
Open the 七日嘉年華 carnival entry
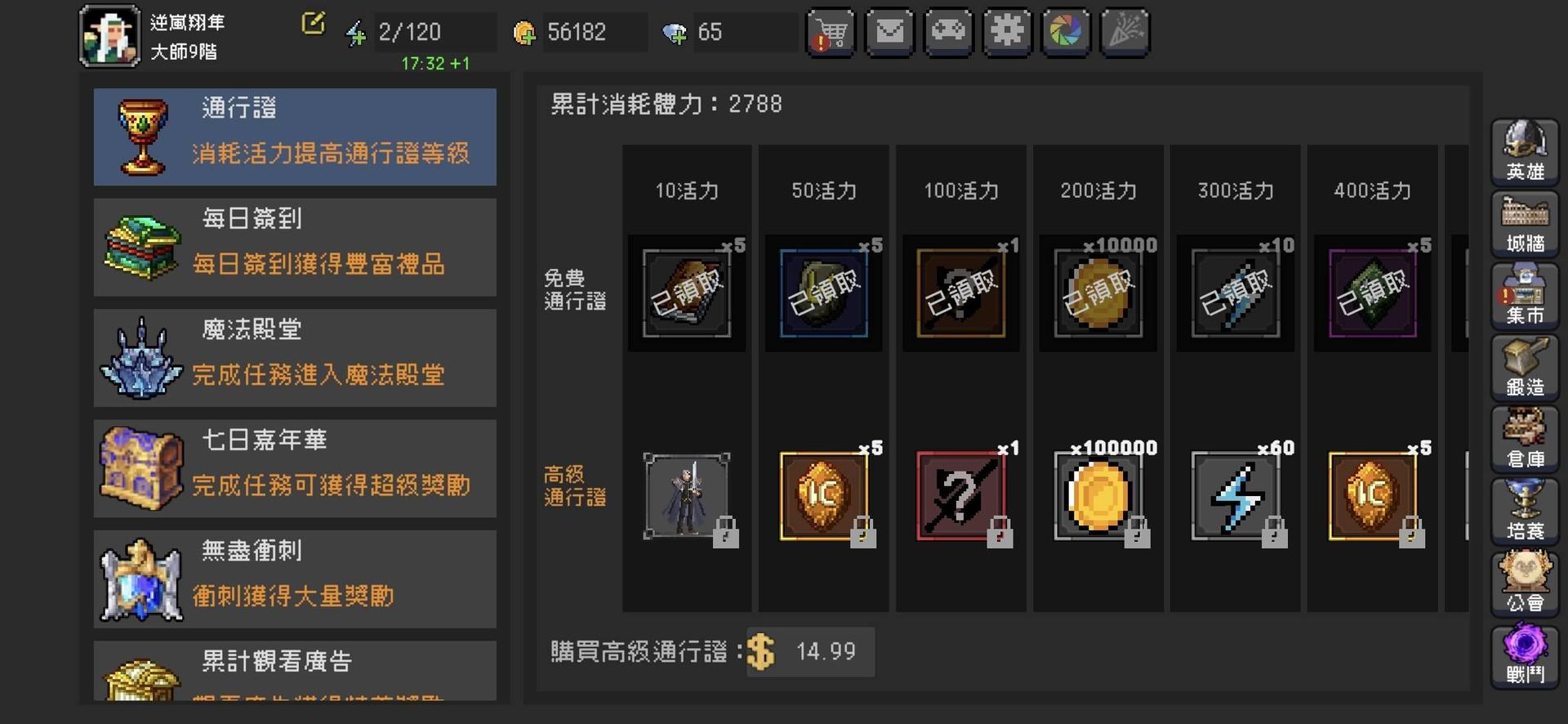coord(295,468)
